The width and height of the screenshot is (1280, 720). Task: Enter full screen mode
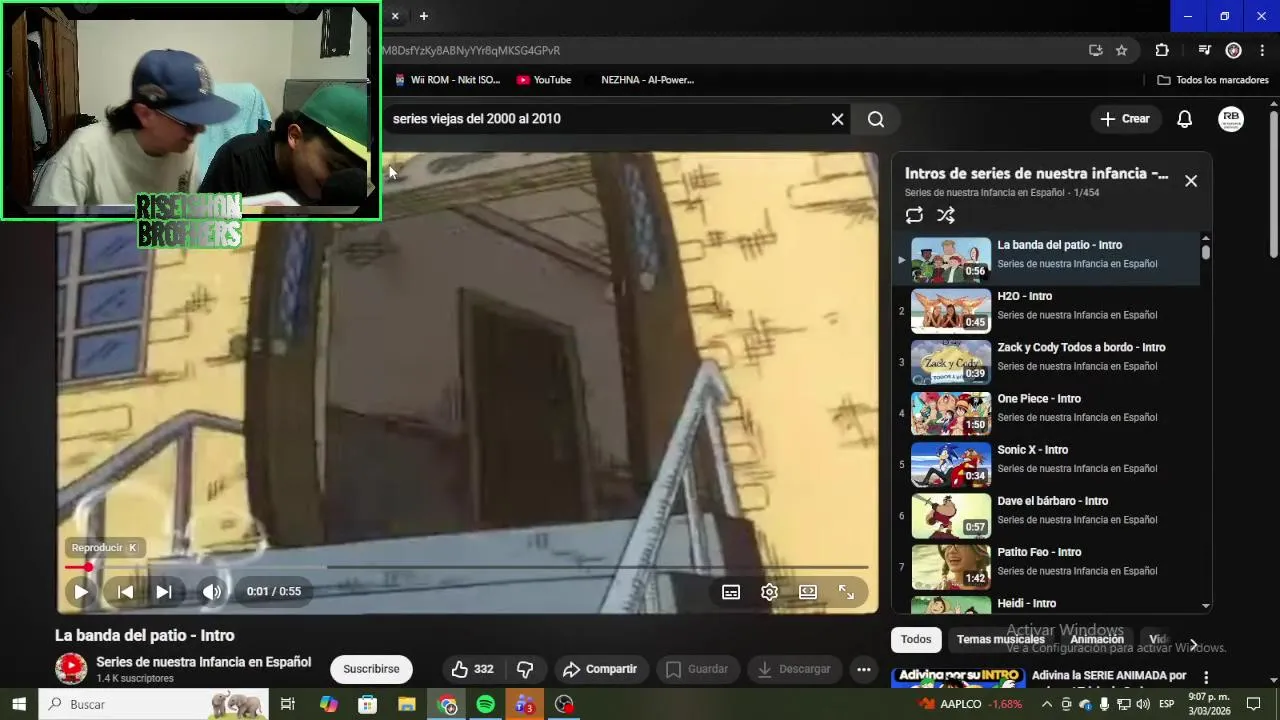(x=846, y=592)
